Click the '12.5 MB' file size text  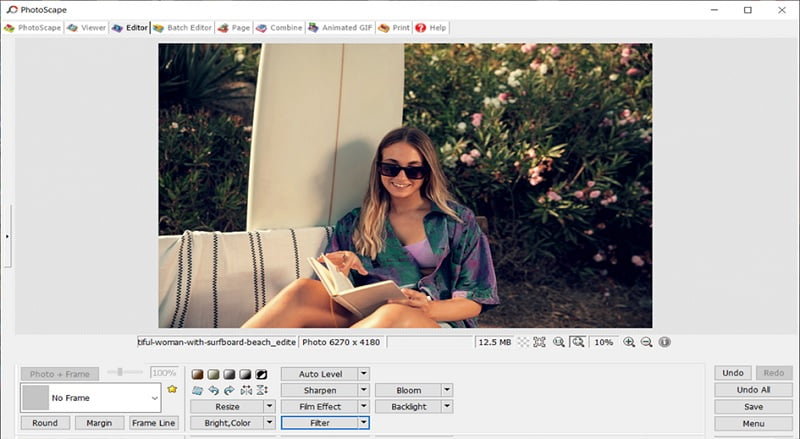coord(494,342)
